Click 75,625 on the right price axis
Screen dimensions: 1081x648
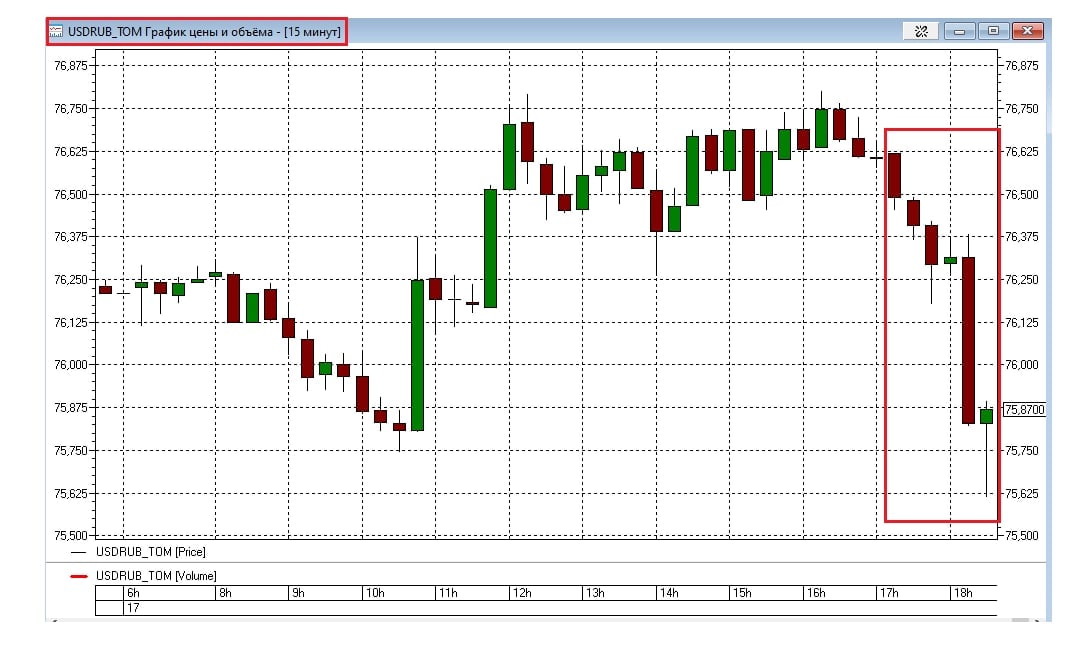coord(1022,494)
